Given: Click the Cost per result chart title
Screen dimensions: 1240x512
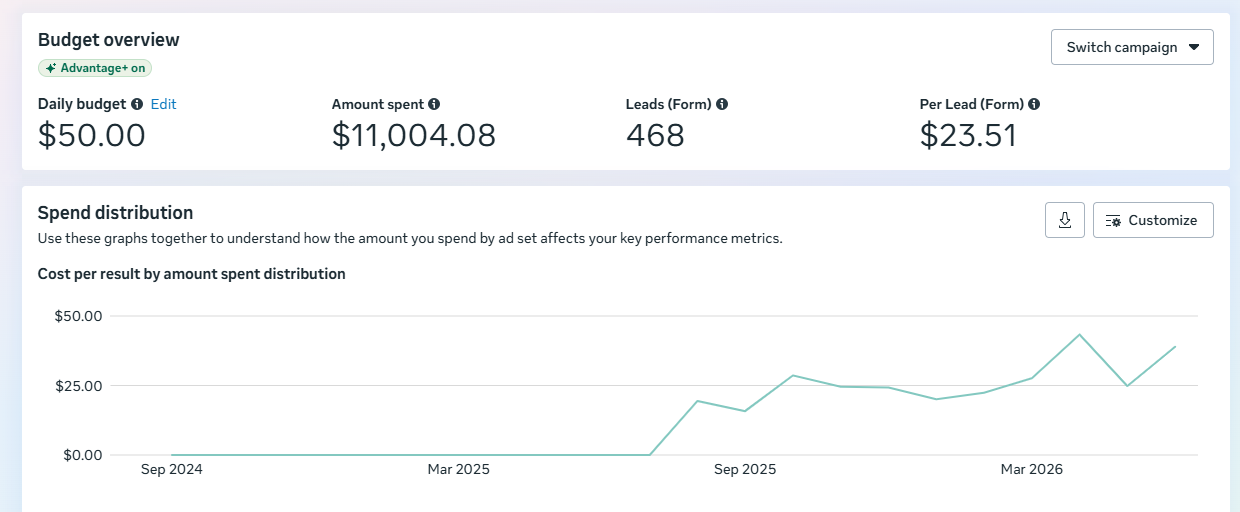Looking at the screenshot, I should [192, 274].
